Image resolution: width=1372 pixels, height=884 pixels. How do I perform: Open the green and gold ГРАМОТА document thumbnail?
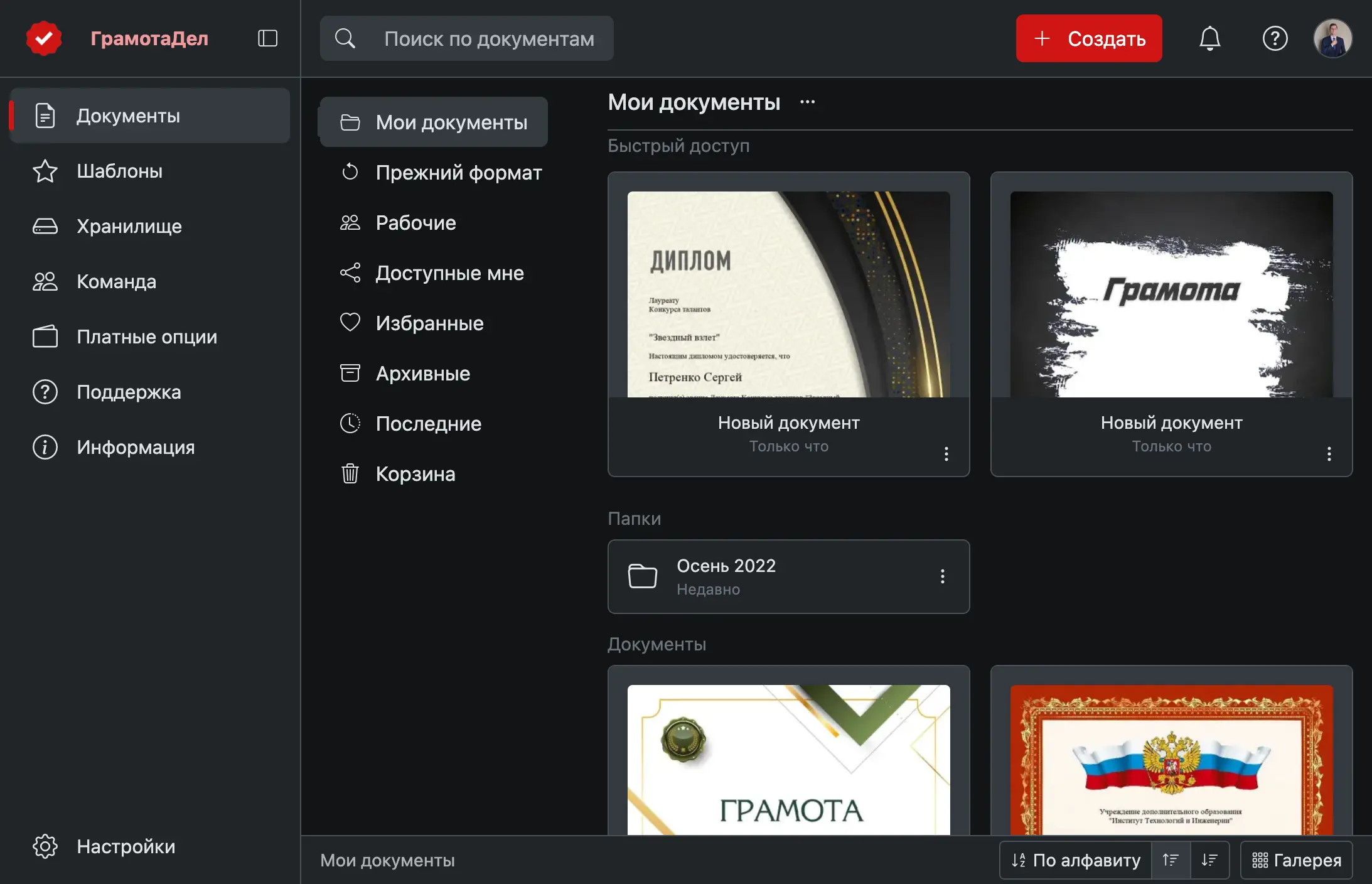click(789, 760)
